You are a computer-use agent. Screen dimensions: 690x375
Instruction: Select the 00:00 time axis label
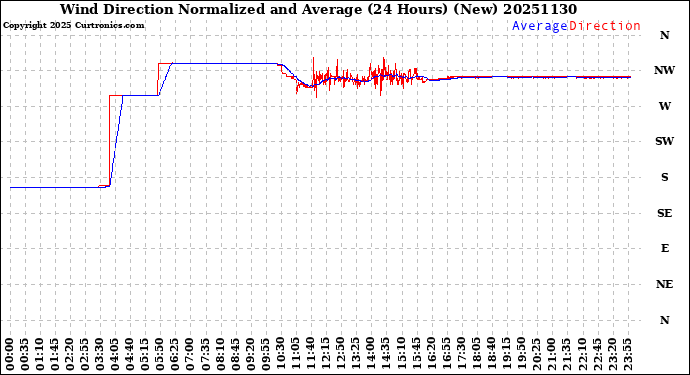10,354
